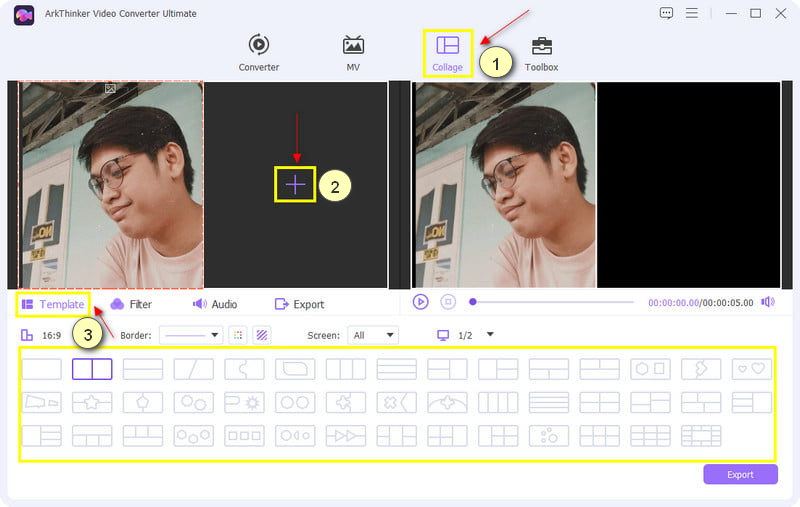
Task: Select the two vertical split template
Action: (92, 369)
